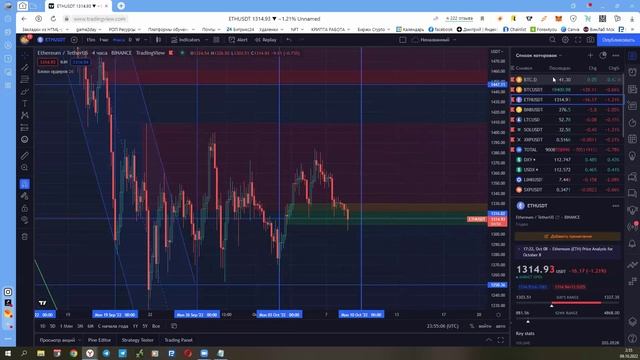Open the stock screener dropdown tab
Screen dimensions: 640x360
point(60,340)
